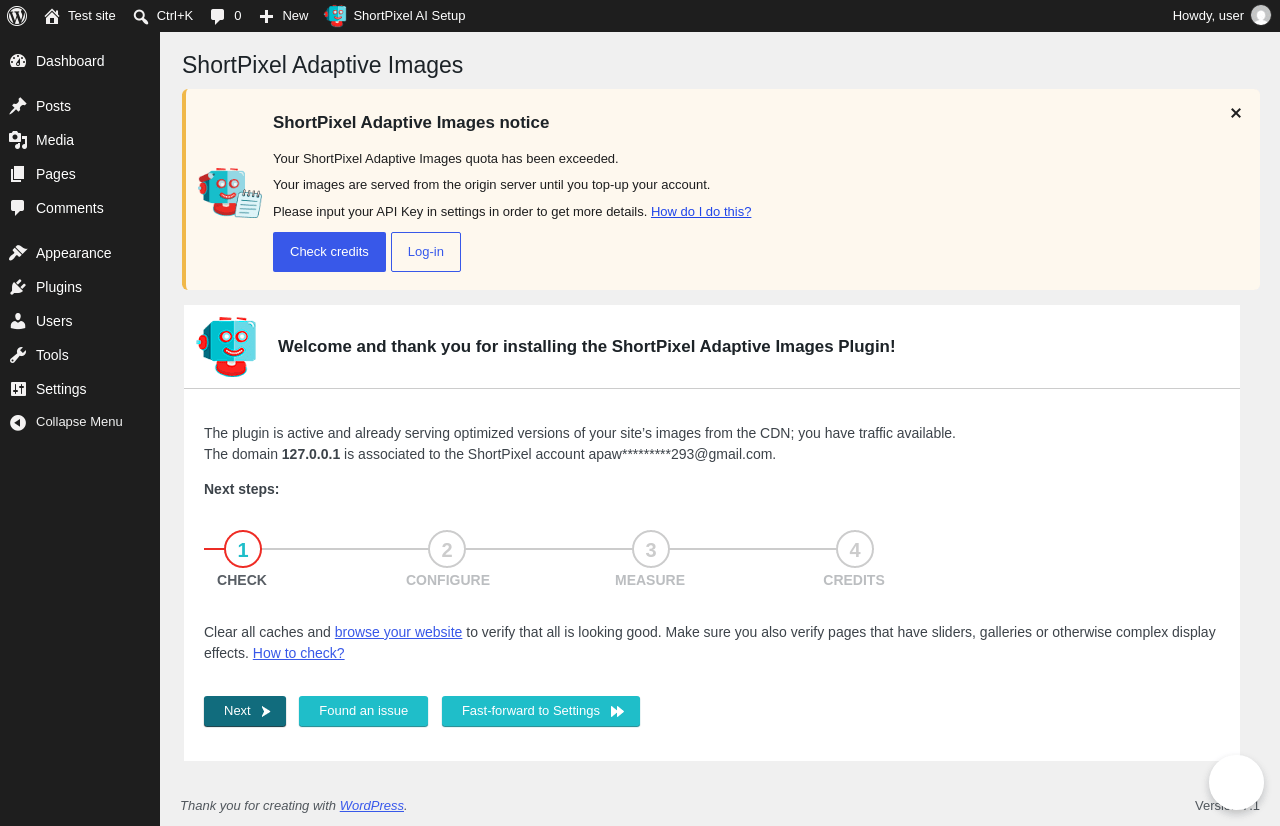Click the Comments icon in sidebar
This screenshot has height=826, width=1280.
click(18, 208)
